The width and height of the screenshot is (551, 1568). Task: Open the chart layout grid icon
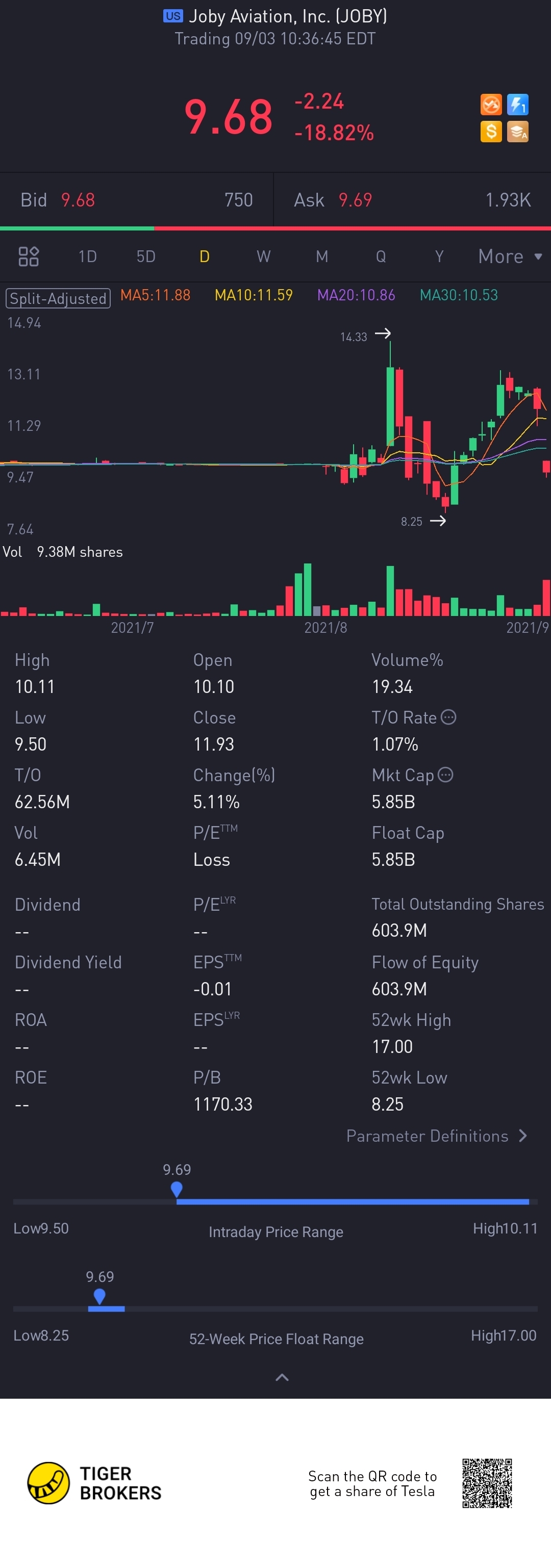click(x=29, y=256)
